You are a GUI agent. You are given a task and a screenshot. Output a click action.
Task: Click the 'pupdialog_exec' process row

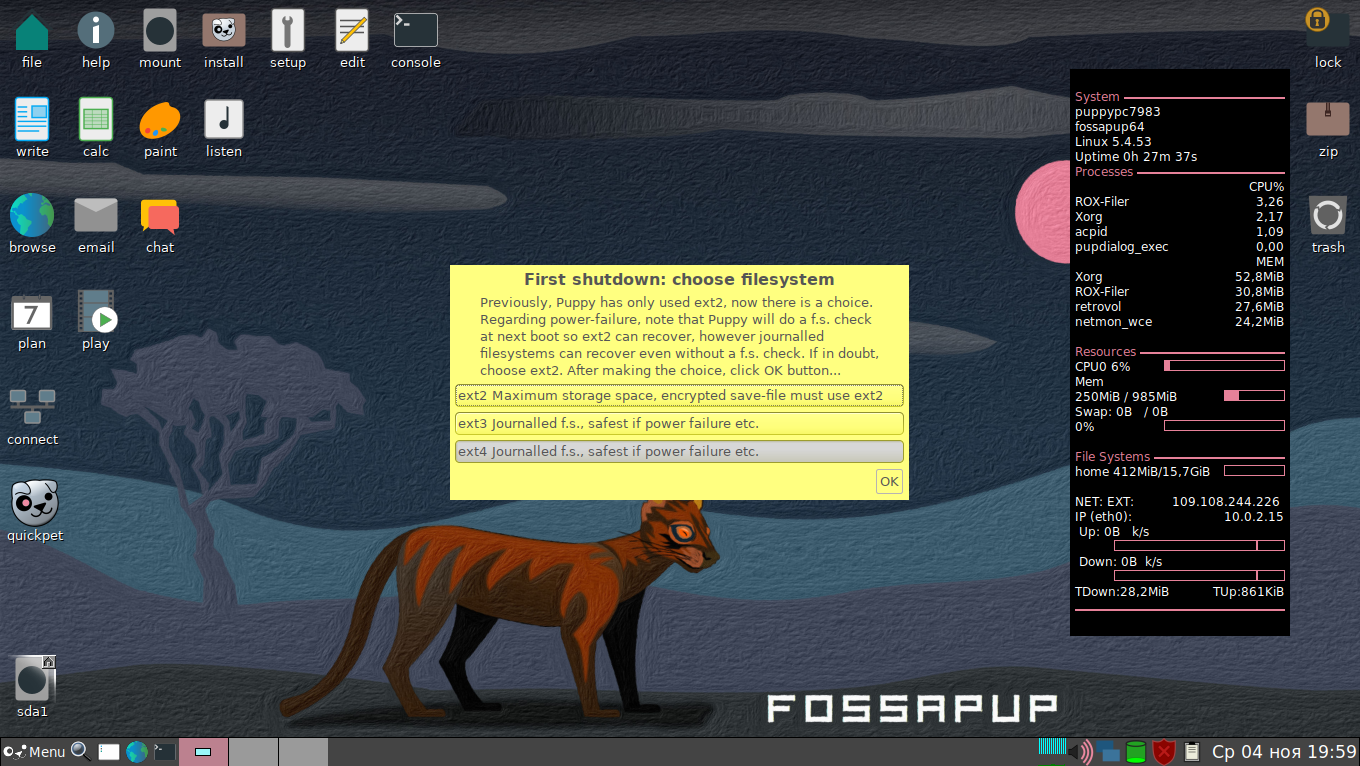tap(1179, 247)
